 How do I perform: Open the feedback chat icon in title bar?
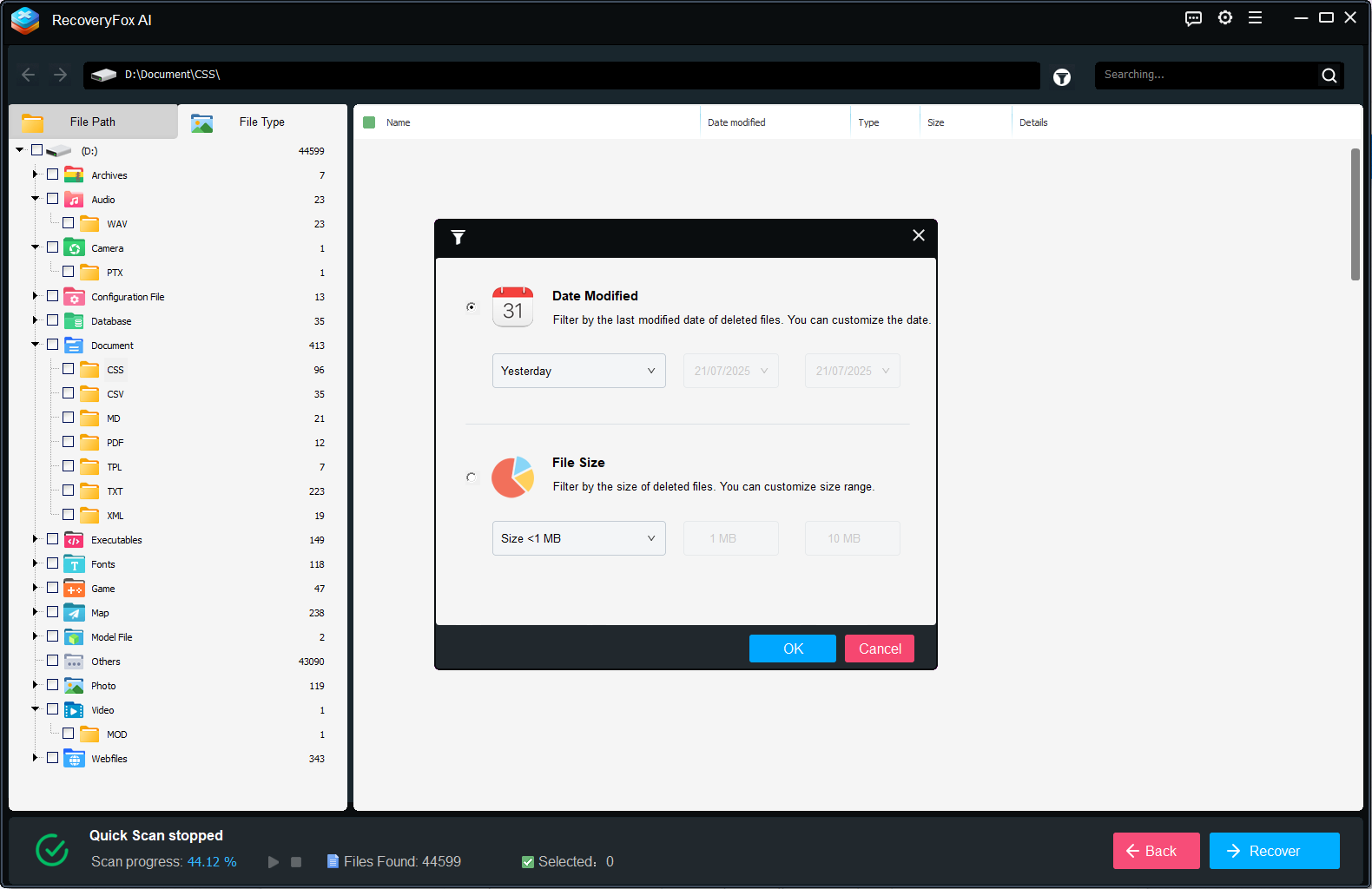pos(1193,18)
